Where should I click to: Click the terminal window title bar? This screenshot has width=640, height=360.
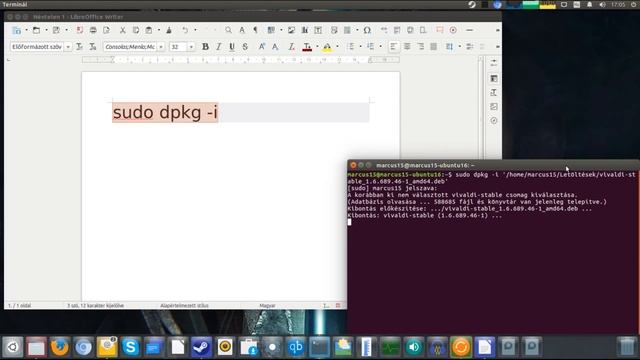tap(493, 165)
